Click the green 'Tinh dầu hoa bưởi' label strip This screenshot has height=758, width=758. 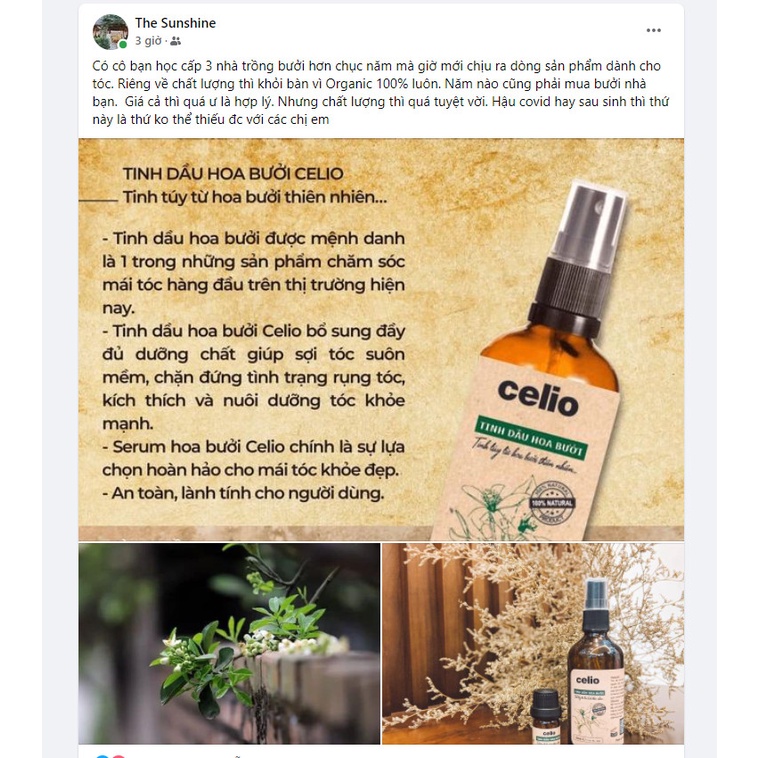click(531, 437)
